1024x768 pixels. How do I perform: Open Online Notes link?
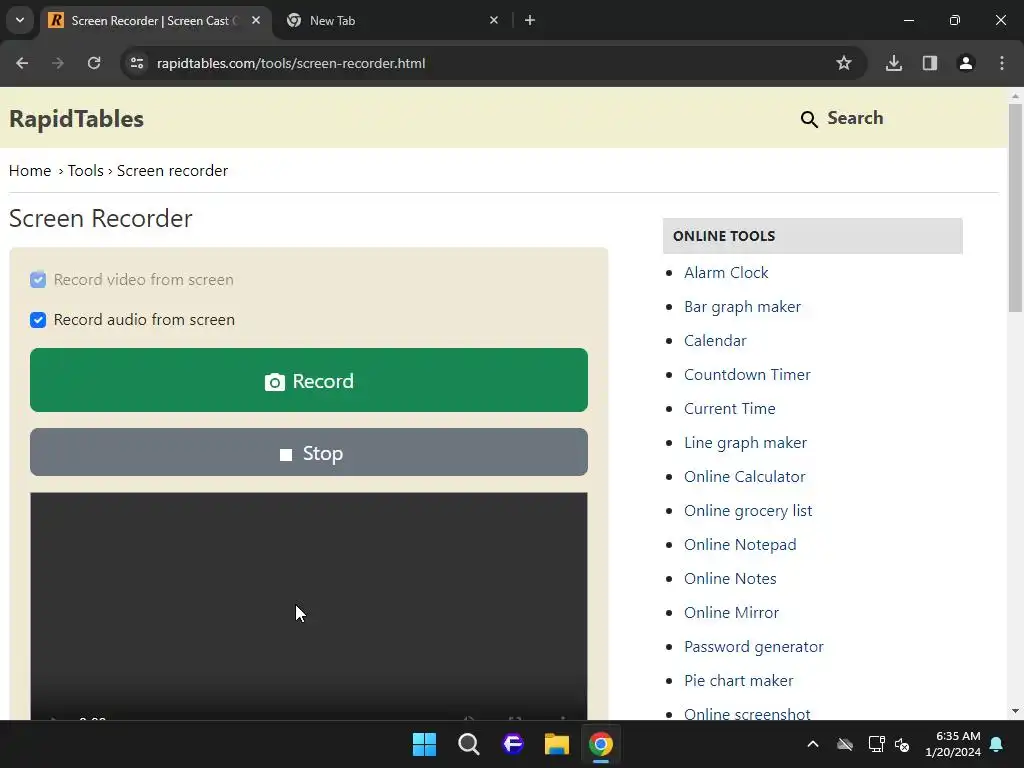pyautogui.click(x=730, y=578)
